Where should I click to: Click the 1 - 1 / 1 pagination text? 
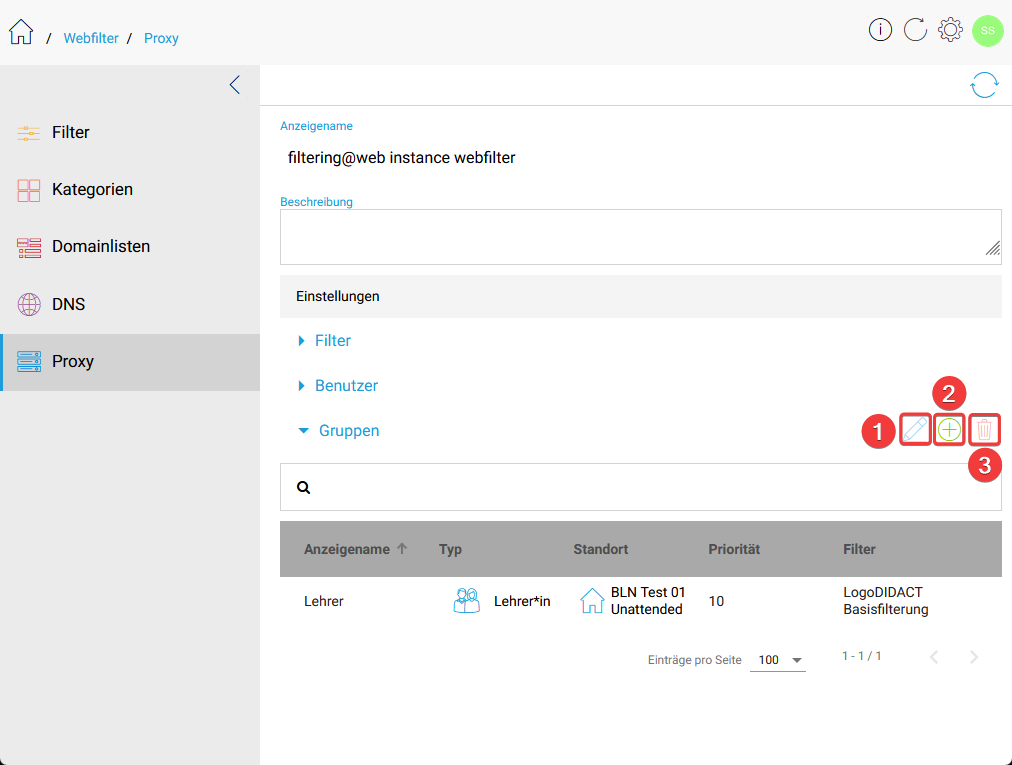click(862, 656)
